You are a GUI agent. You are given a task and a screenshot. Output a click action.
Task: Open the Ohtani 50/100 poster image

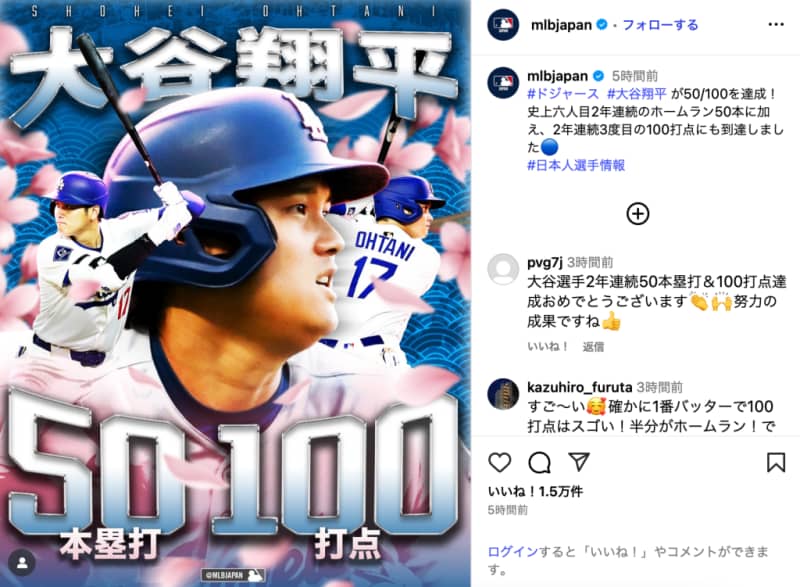(x=235, y=293)
